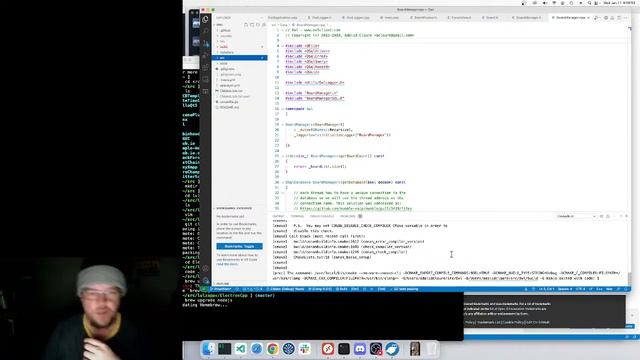Select the Debug Console panel tab
This screenshot has width=640, height=360.
click(x=322, y=216)
